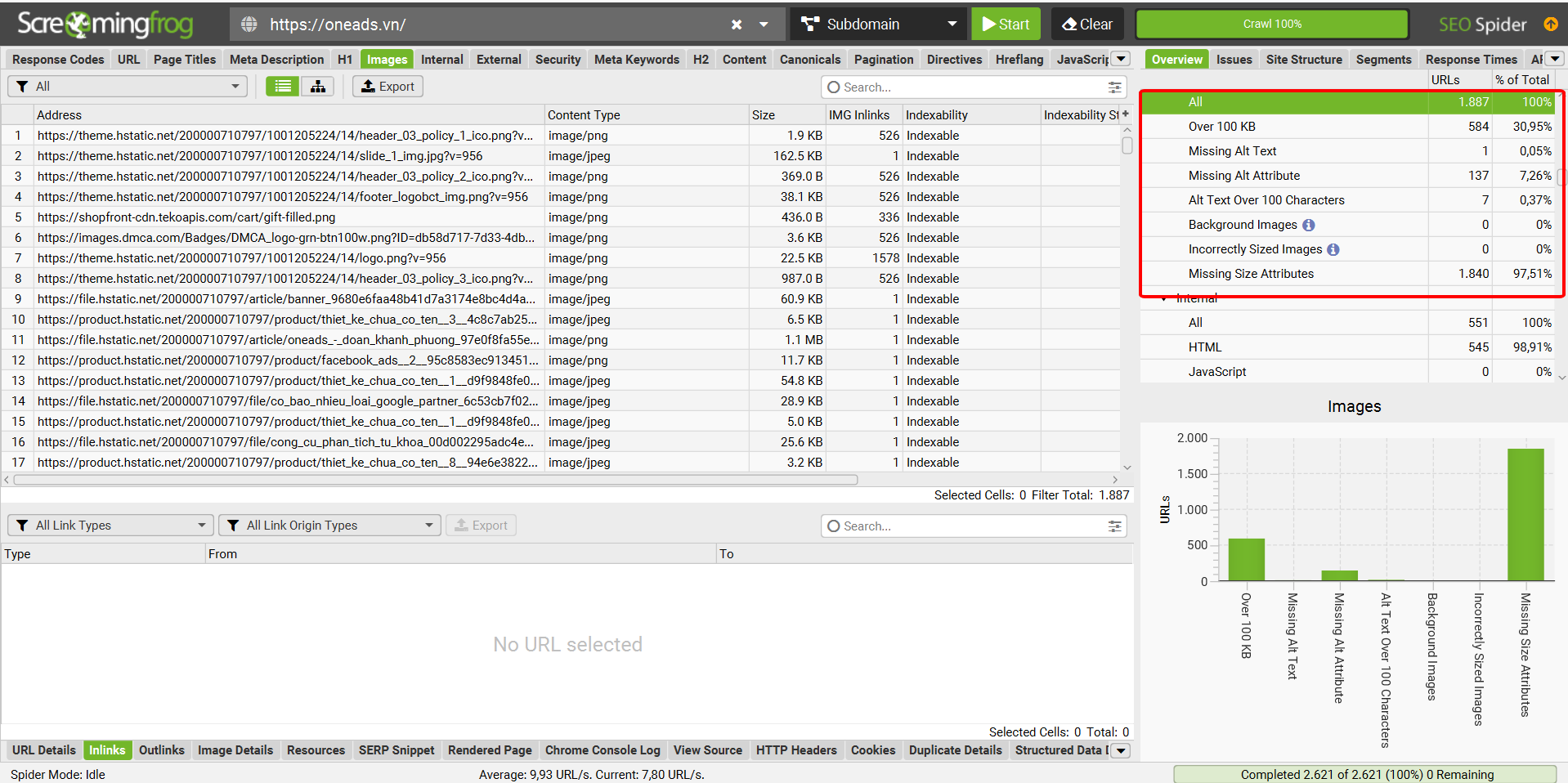Screen dimensions: 1568x783
Task: Click the Over 100 KB chart bar
Action: click(x=1246, y=560)
